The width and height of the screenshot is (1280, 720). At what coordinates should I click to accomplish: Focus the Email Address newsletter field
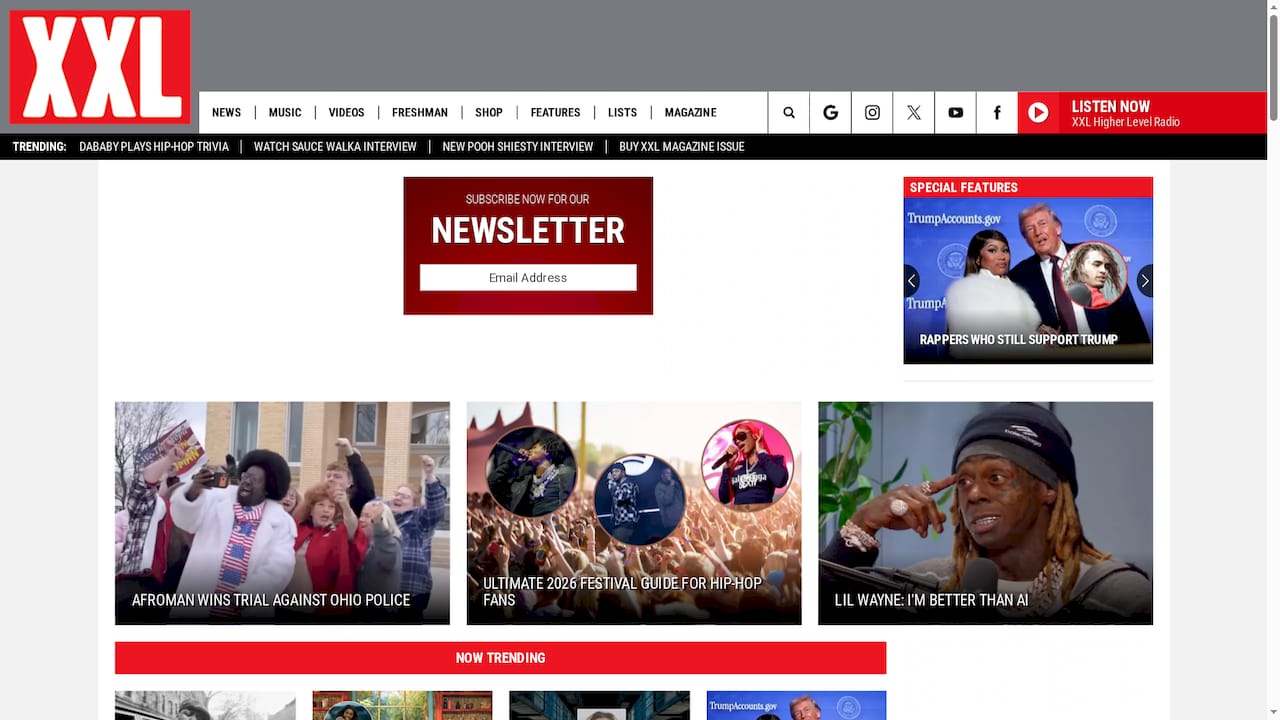pos(528,278)
